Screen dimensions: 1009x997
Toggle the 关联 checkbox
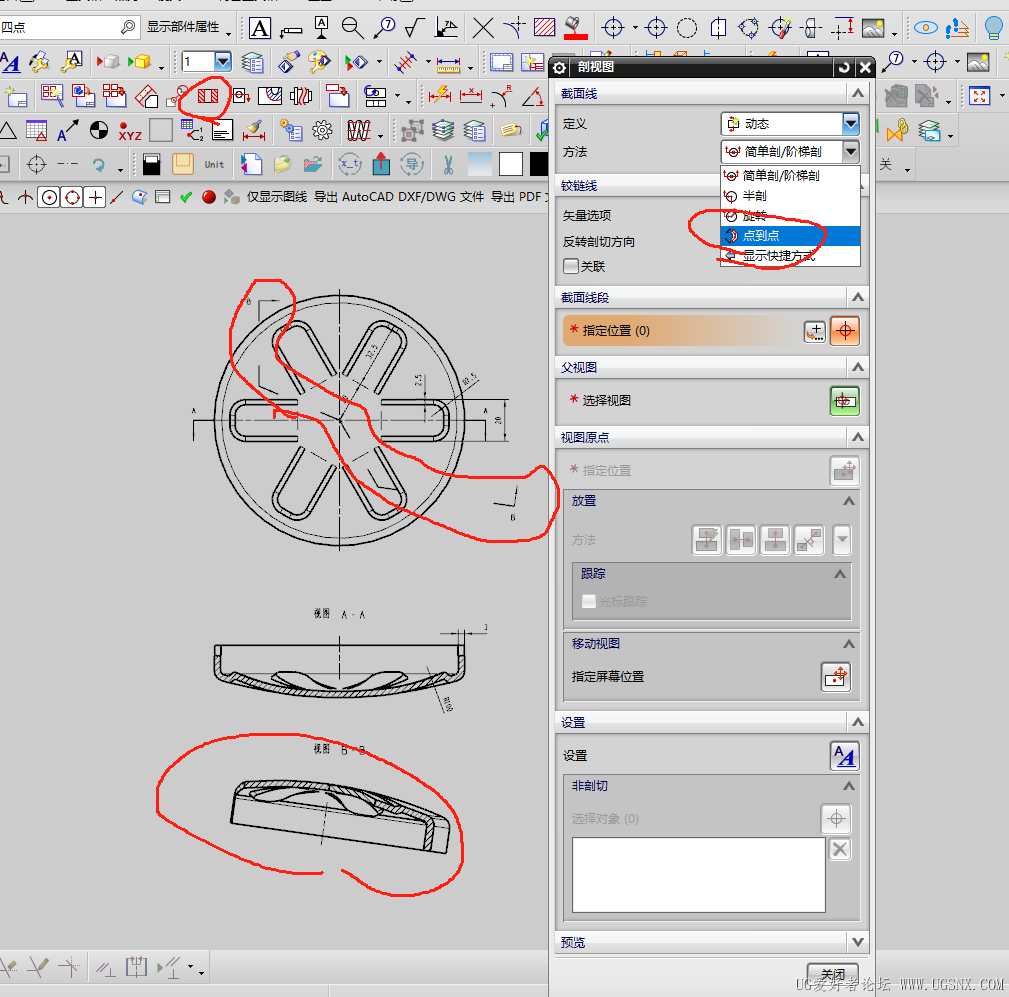point(571,266)
